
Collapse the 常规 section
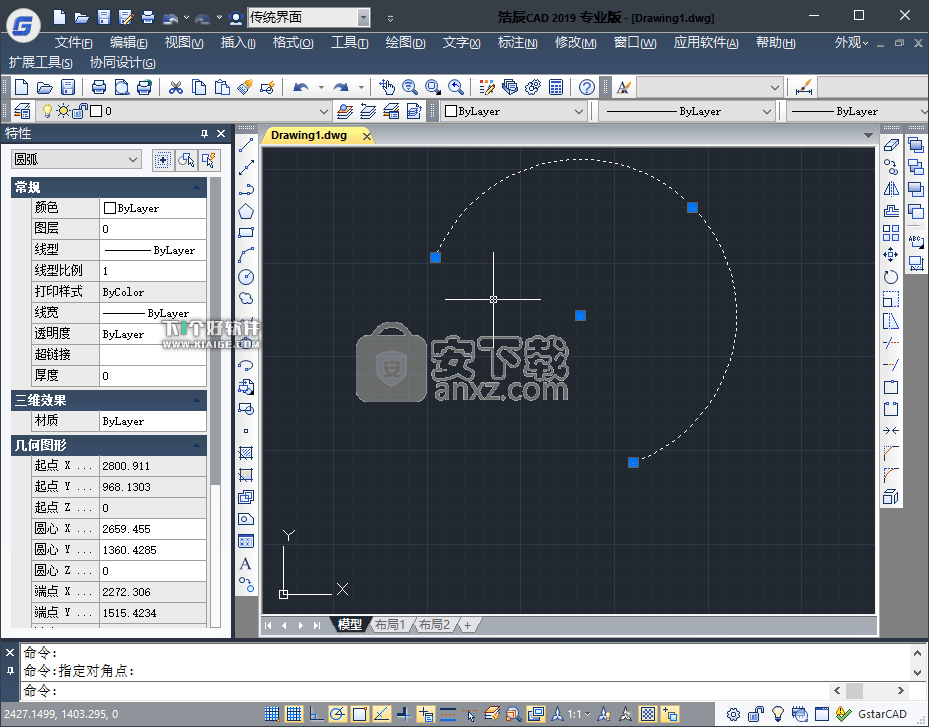click(x=197, y=187)
